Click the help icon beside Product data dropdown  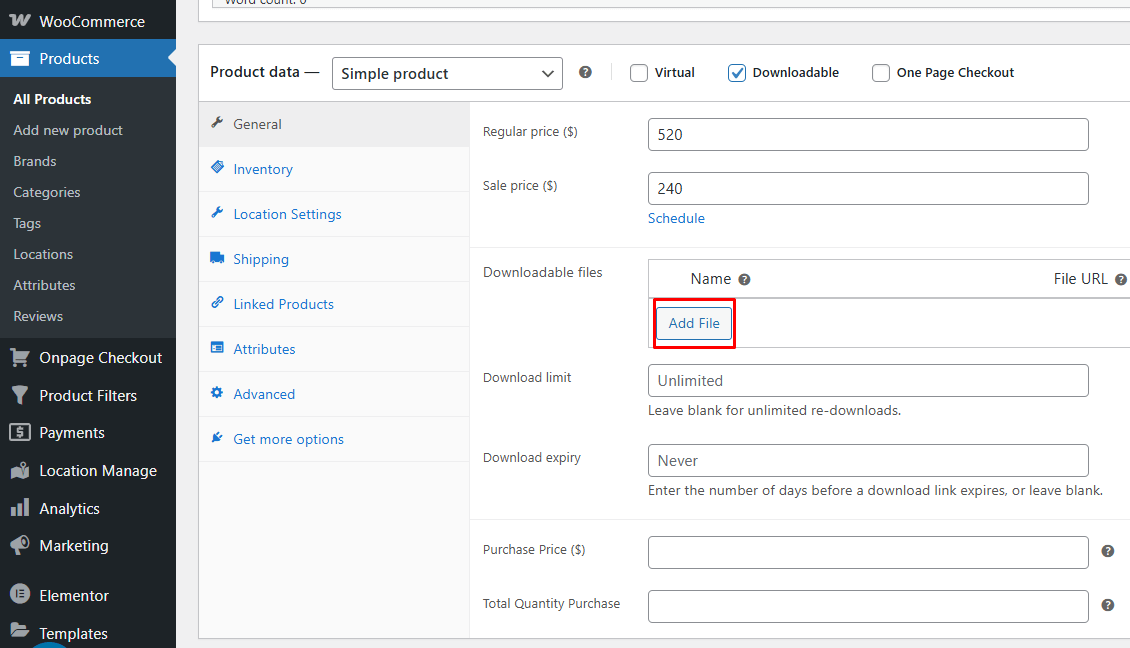point(585,72)
